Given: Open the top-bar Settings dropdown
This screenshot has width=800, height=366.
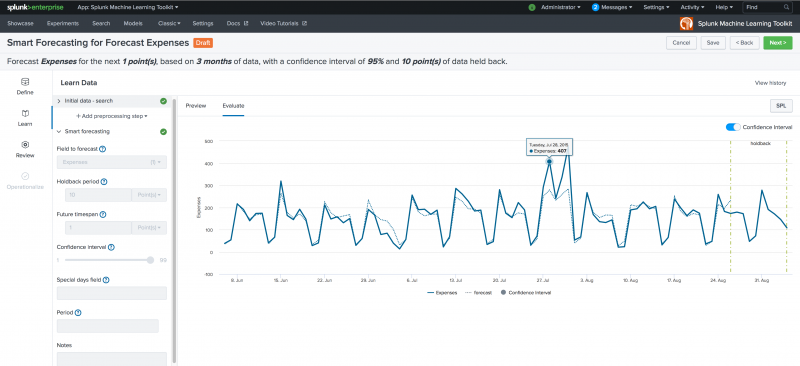Looking at the screenshot, I should (656, 7).
